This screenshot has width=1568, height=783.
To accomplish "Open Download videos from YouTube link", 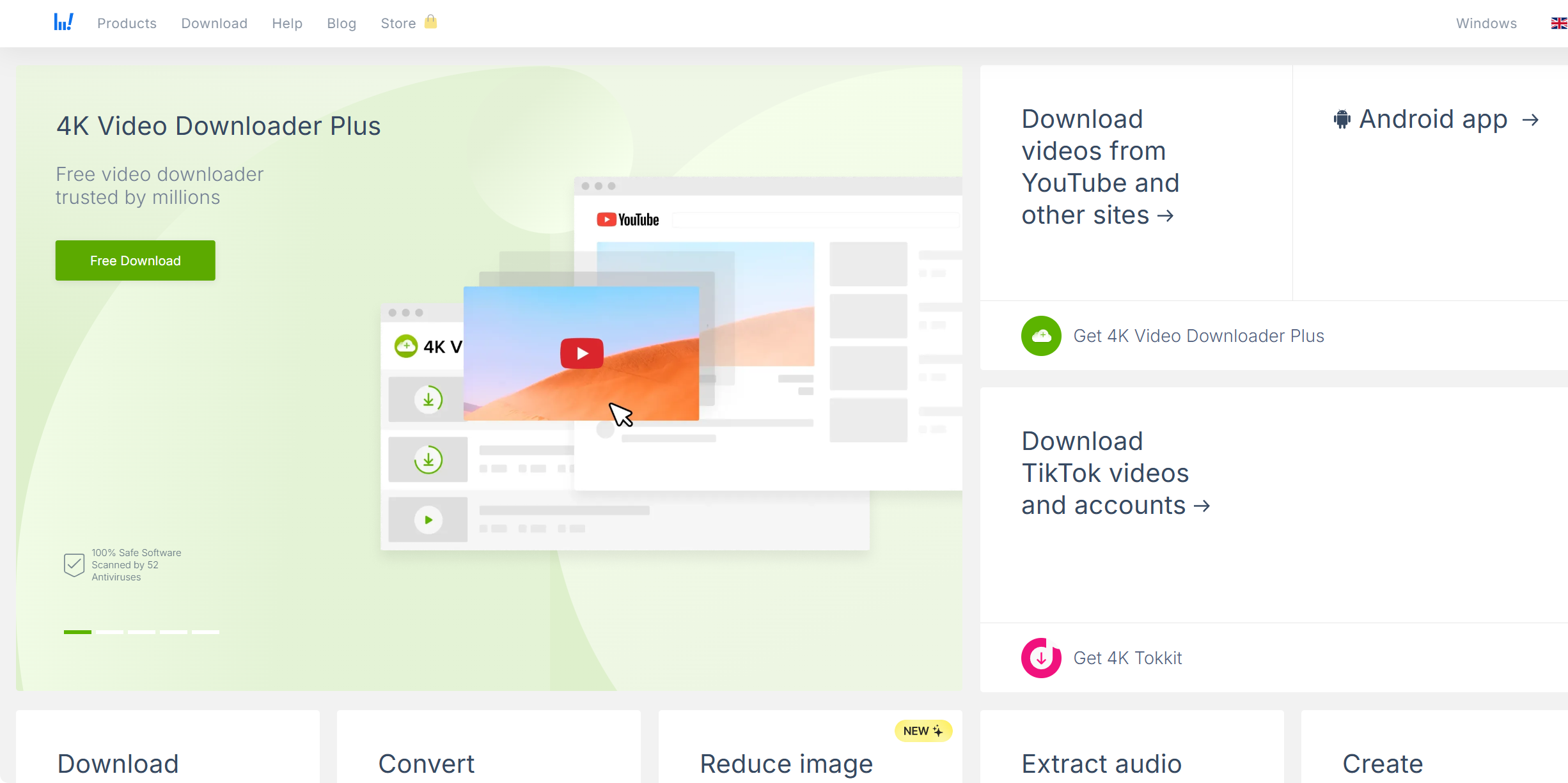I will (1100, 167).
